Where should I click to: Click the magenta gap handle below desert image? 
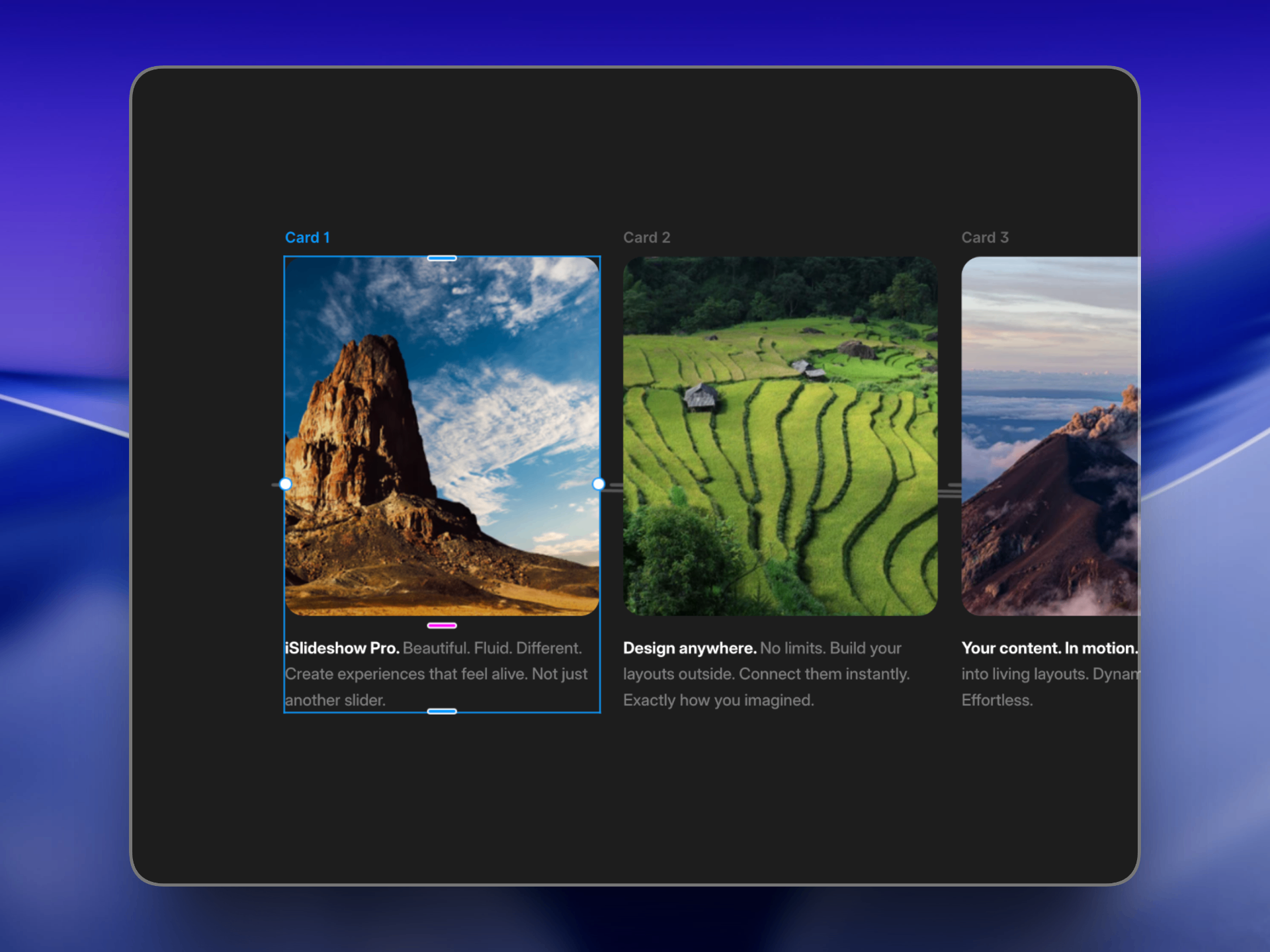pyautogui.click(x=442, y=625)
